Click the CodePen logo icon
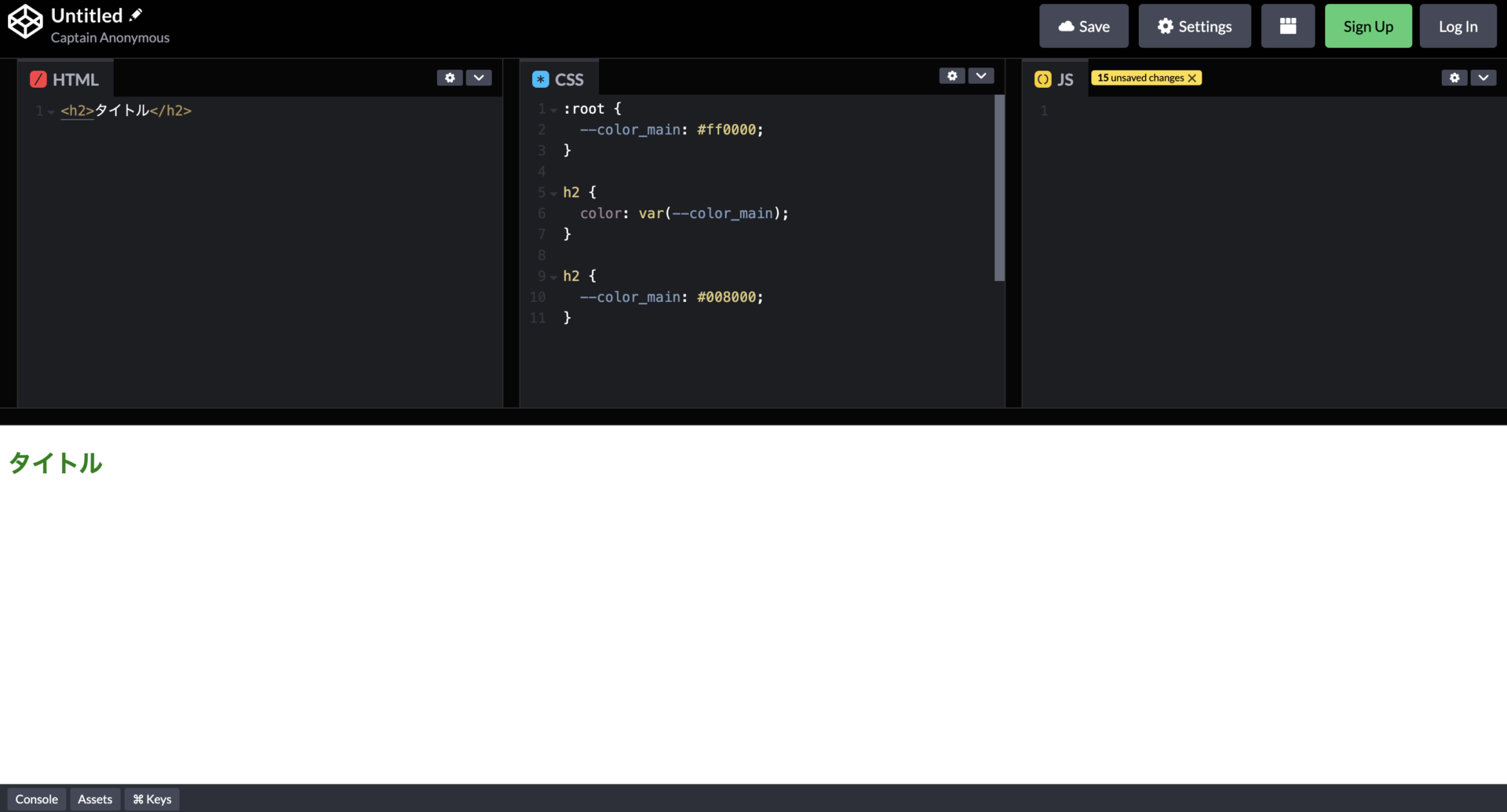 [25, 21]
